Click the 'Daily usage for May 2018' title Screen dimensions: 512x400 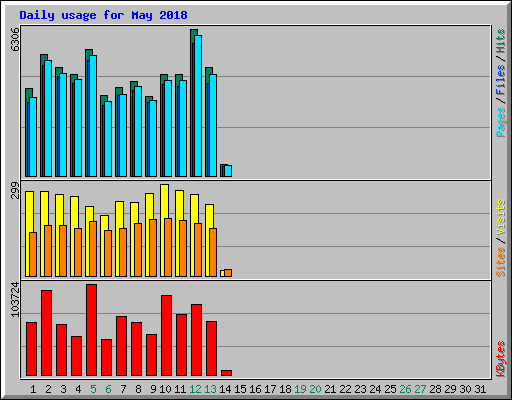click(x=103, y=15)
